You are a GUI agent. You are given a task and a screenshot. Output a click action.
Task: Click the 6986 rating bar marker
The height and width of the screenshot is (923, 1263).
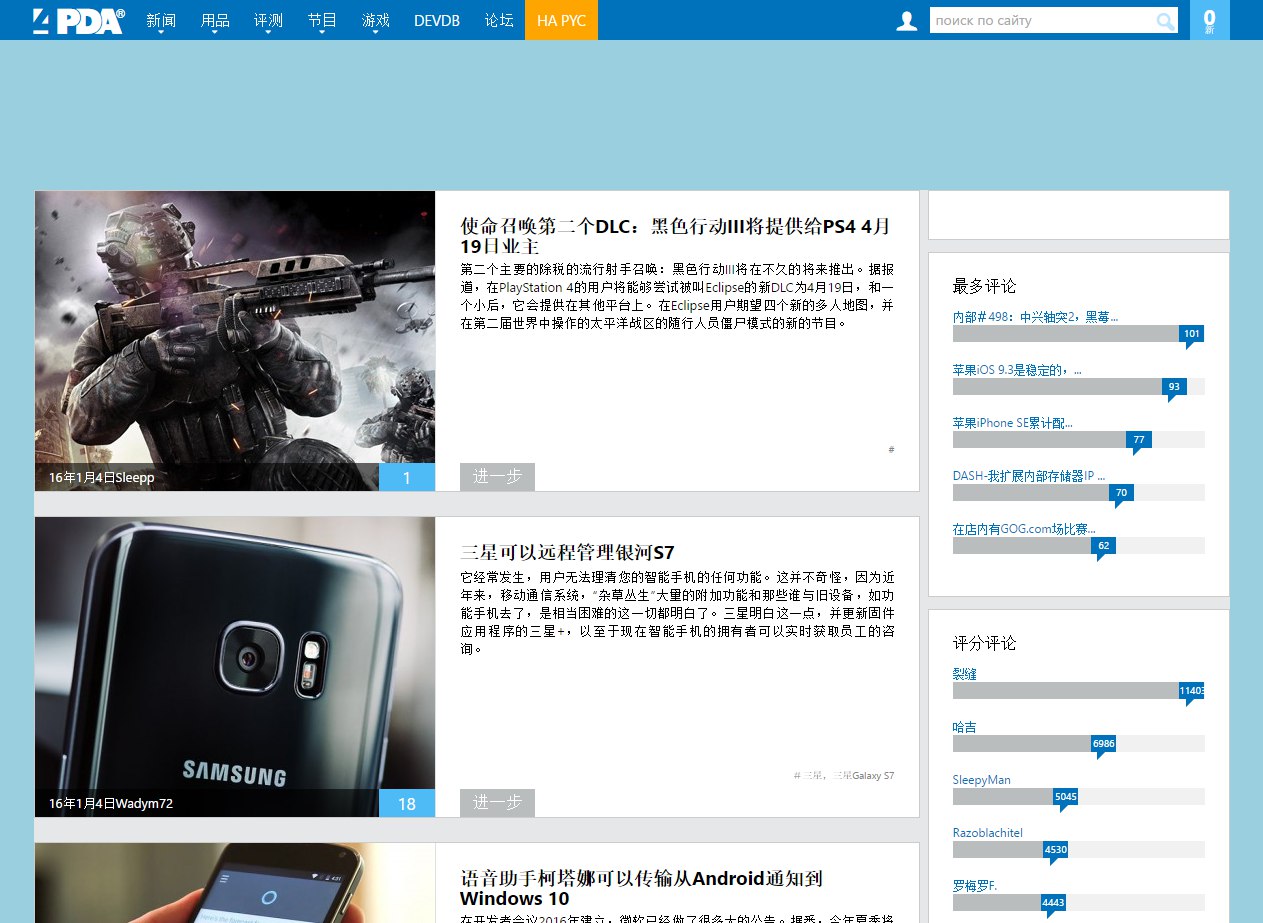click(1103, 745)
